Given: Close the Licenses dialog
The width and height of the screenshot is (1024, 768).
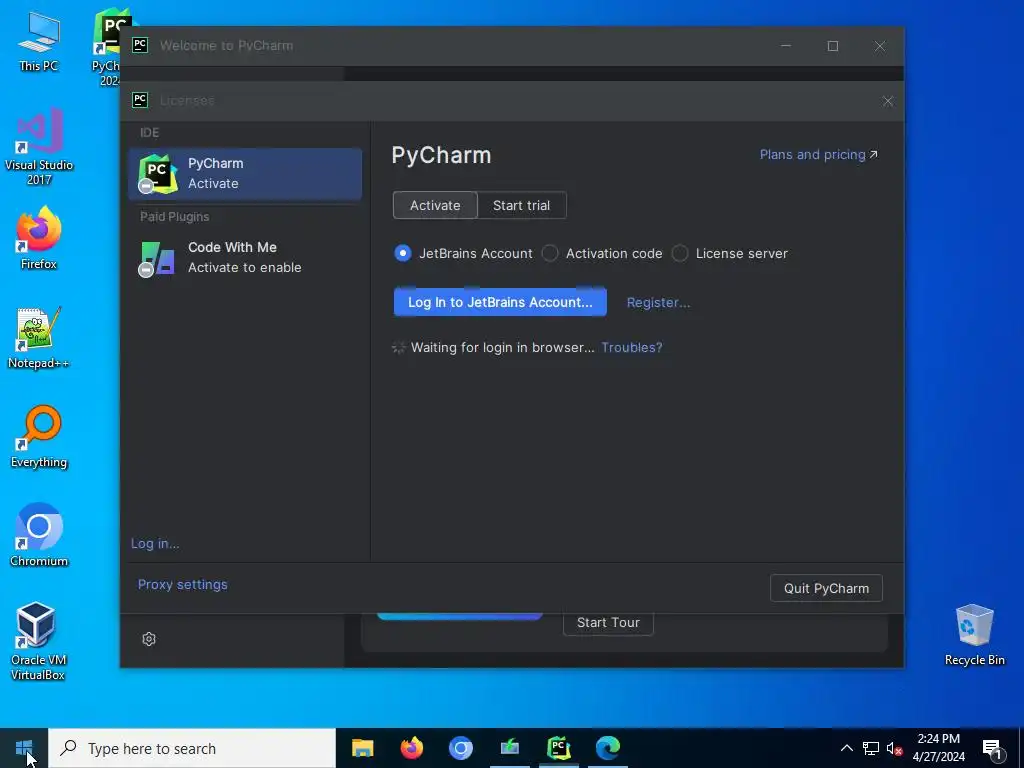Looking at the screenshot, I should (x=888, y=101).
